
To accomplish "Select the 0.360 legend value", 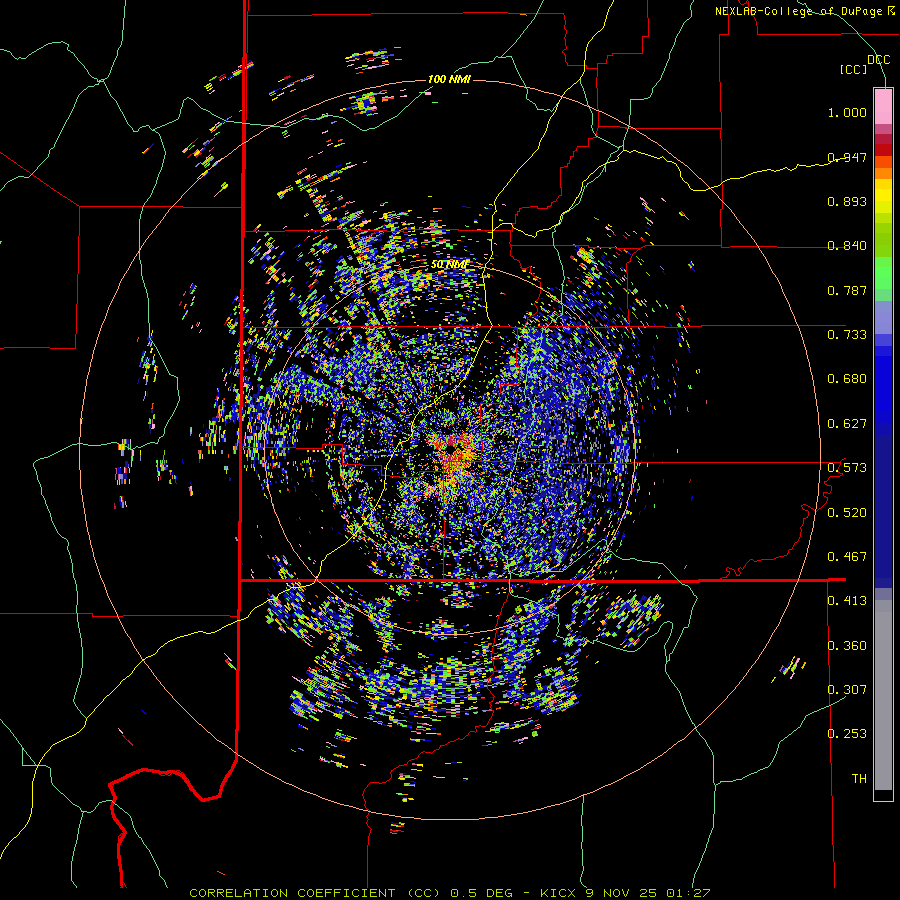I will pos(847,646).
